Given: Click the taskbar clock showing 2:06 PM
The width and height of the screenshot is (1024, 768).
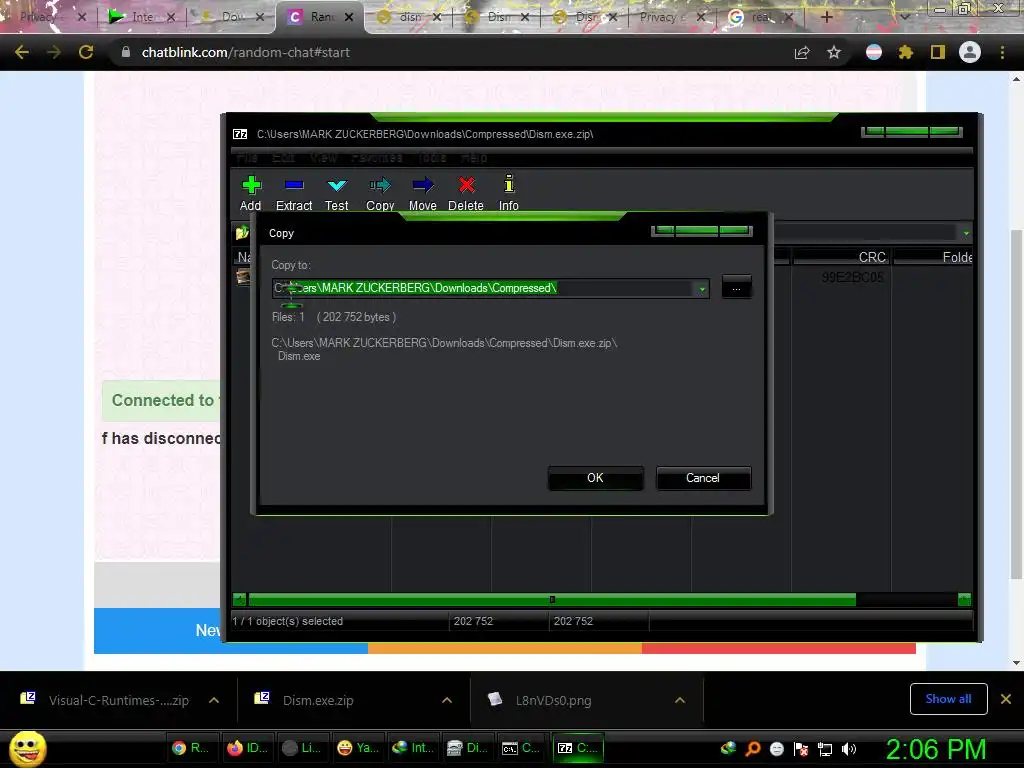Looking at the screenshot, I should pos(936,749).
